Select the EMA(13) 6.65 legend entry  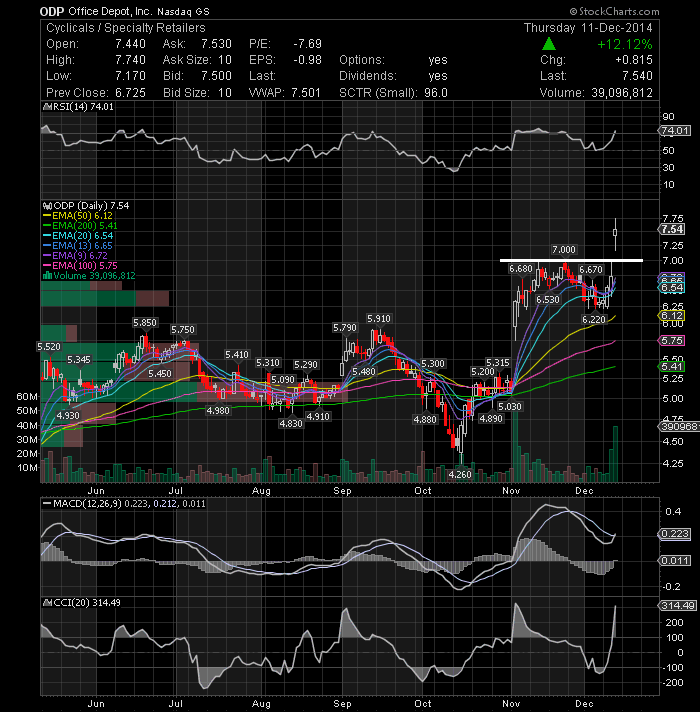(78, 246)
